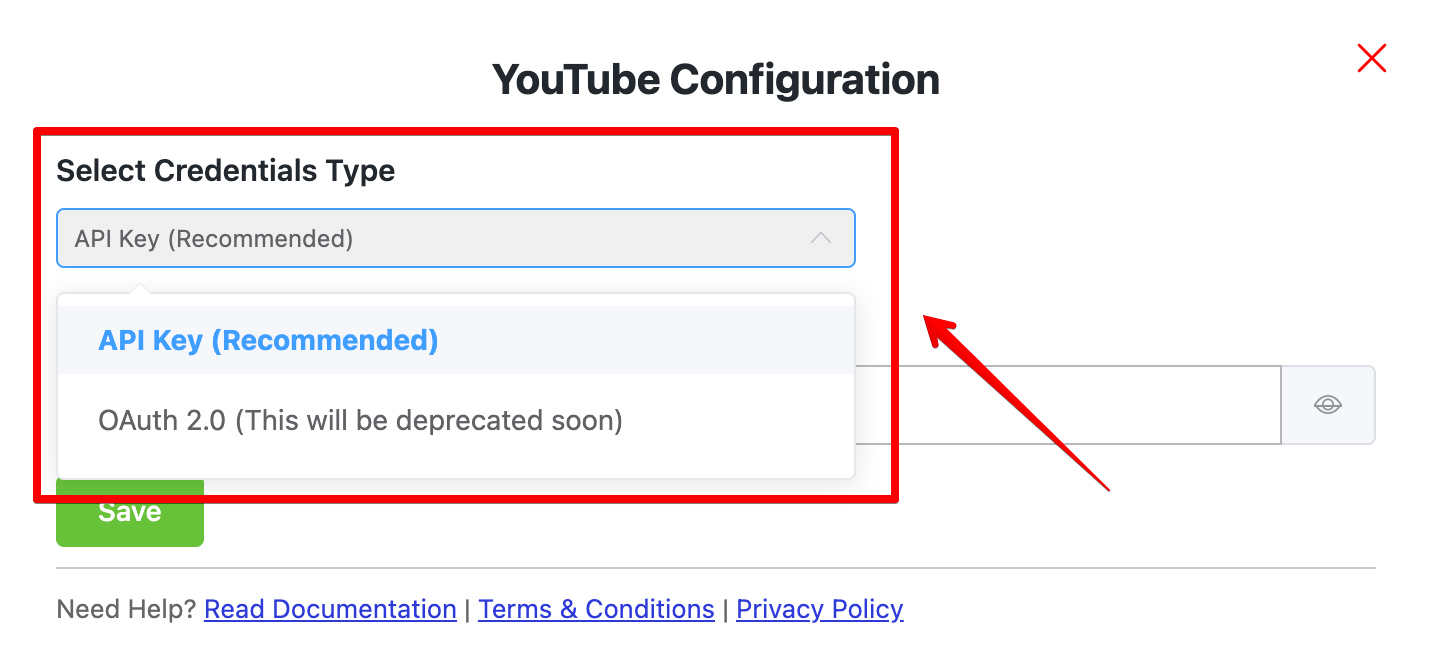Image resolution: width=1430 pixels, height=664 pixels.
Task: Click the pipe separator before Privacy Policy
Action: [x=725, y=609]
